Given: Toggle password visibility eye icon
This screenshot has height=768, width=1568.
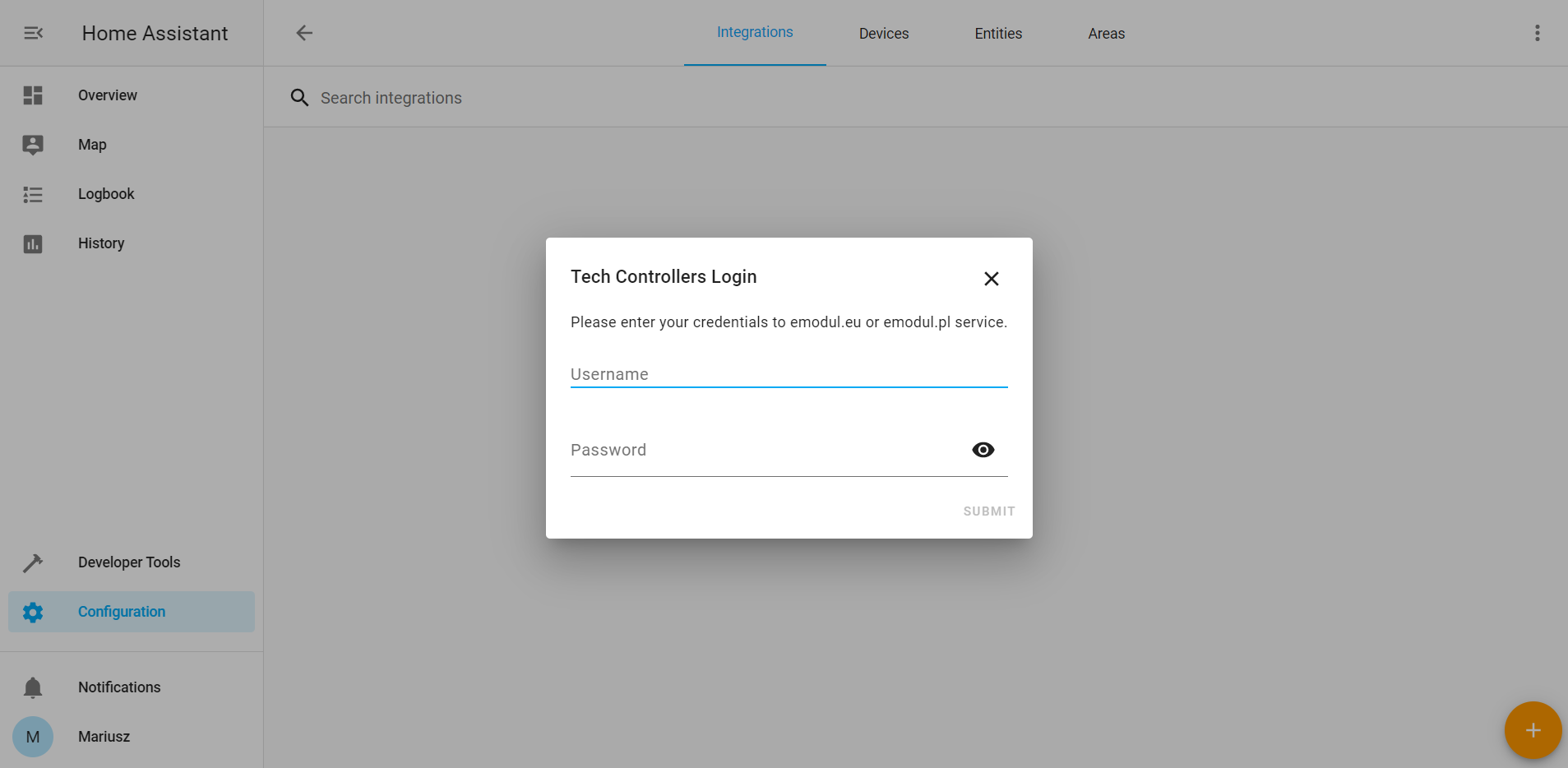Looking at the screenshot, I should [983, 450].
